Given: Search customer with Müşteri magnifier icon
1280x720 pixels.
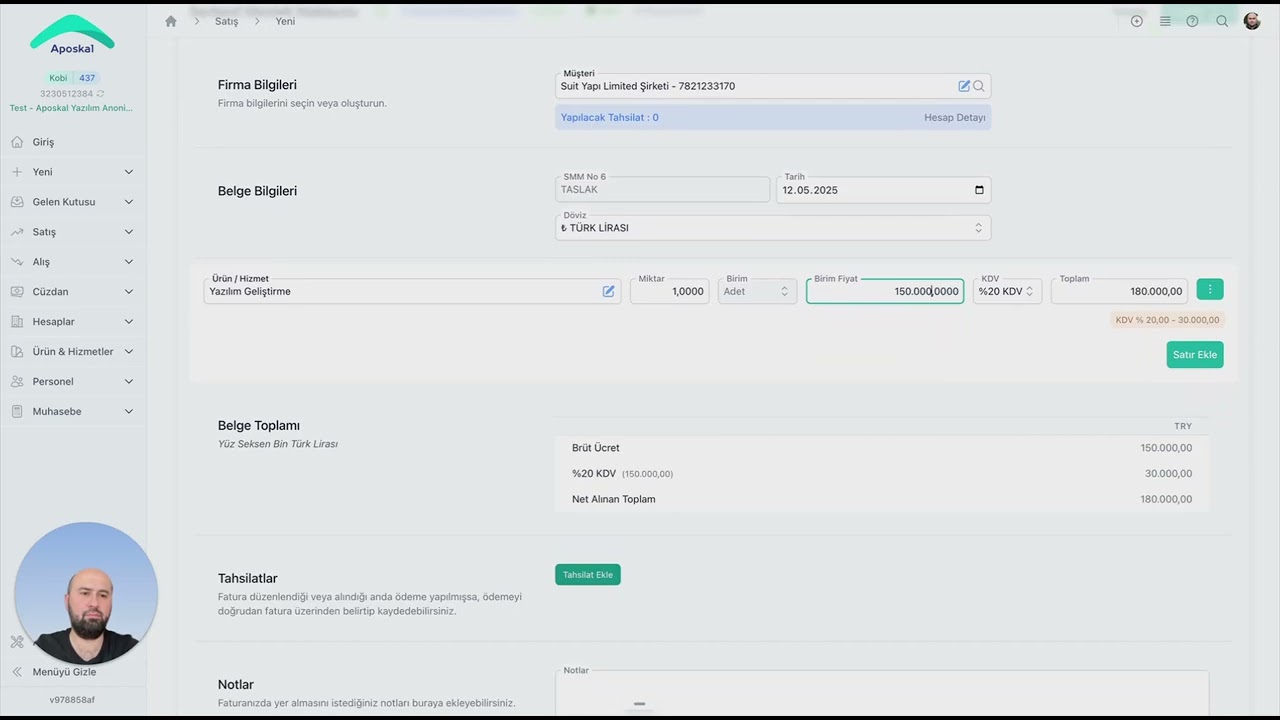Looking at the screenshot, I should [979, 86].
